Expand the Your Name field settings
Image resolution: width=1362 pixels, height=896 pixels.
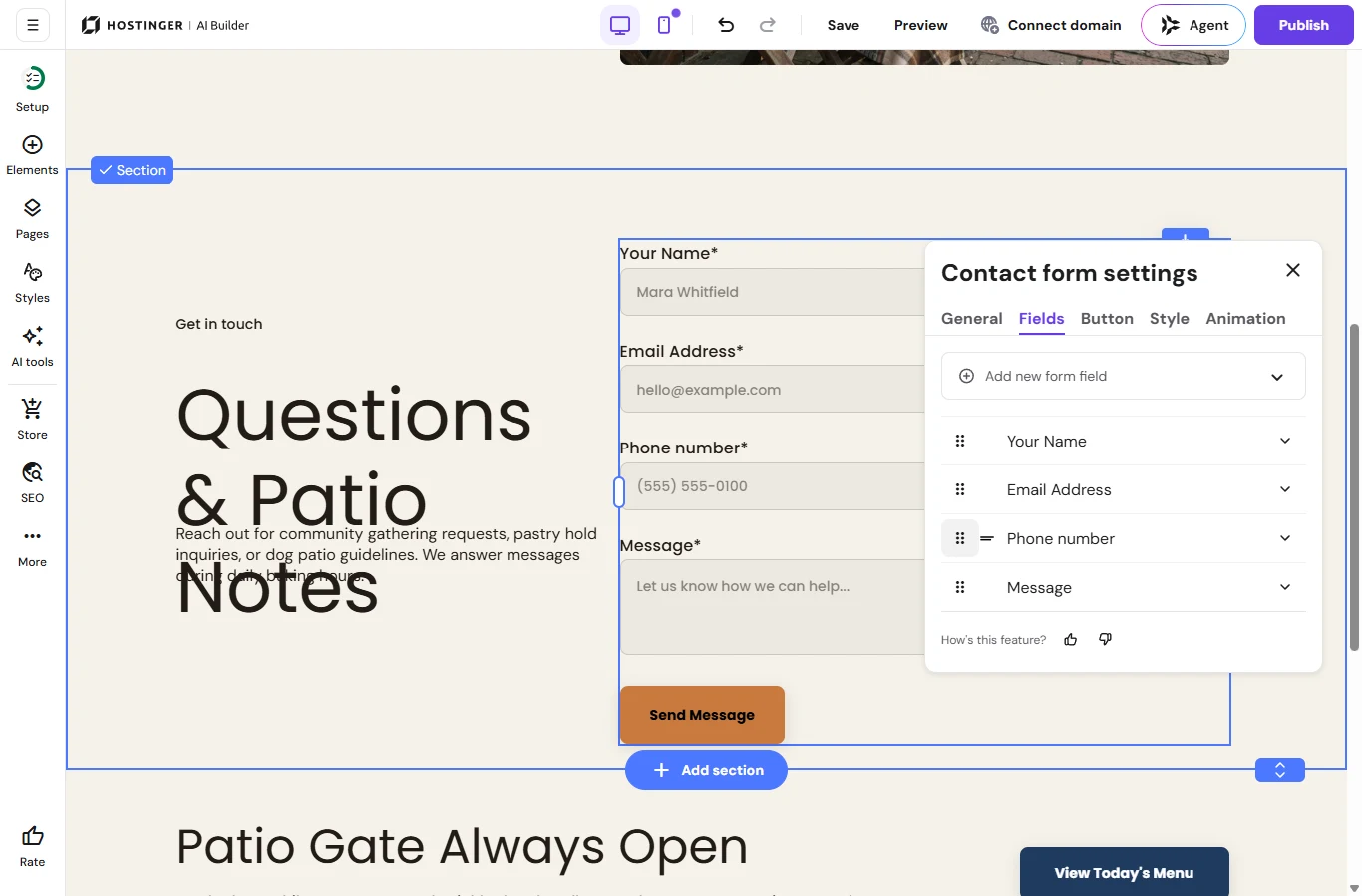(x=1285, y=441)
